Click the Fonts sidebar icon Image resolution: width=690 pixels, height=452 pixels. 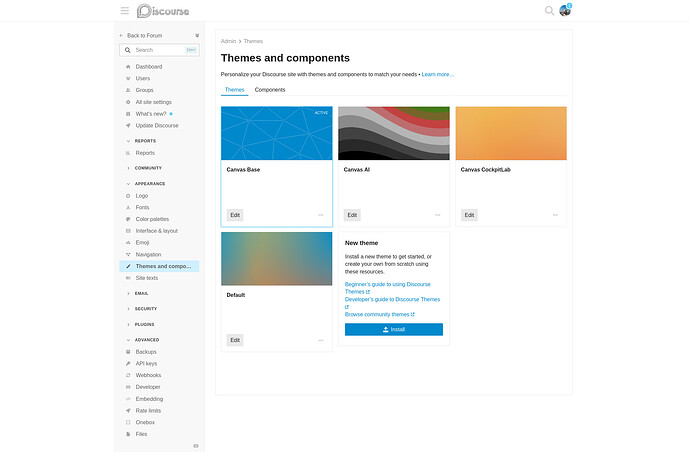128,207
